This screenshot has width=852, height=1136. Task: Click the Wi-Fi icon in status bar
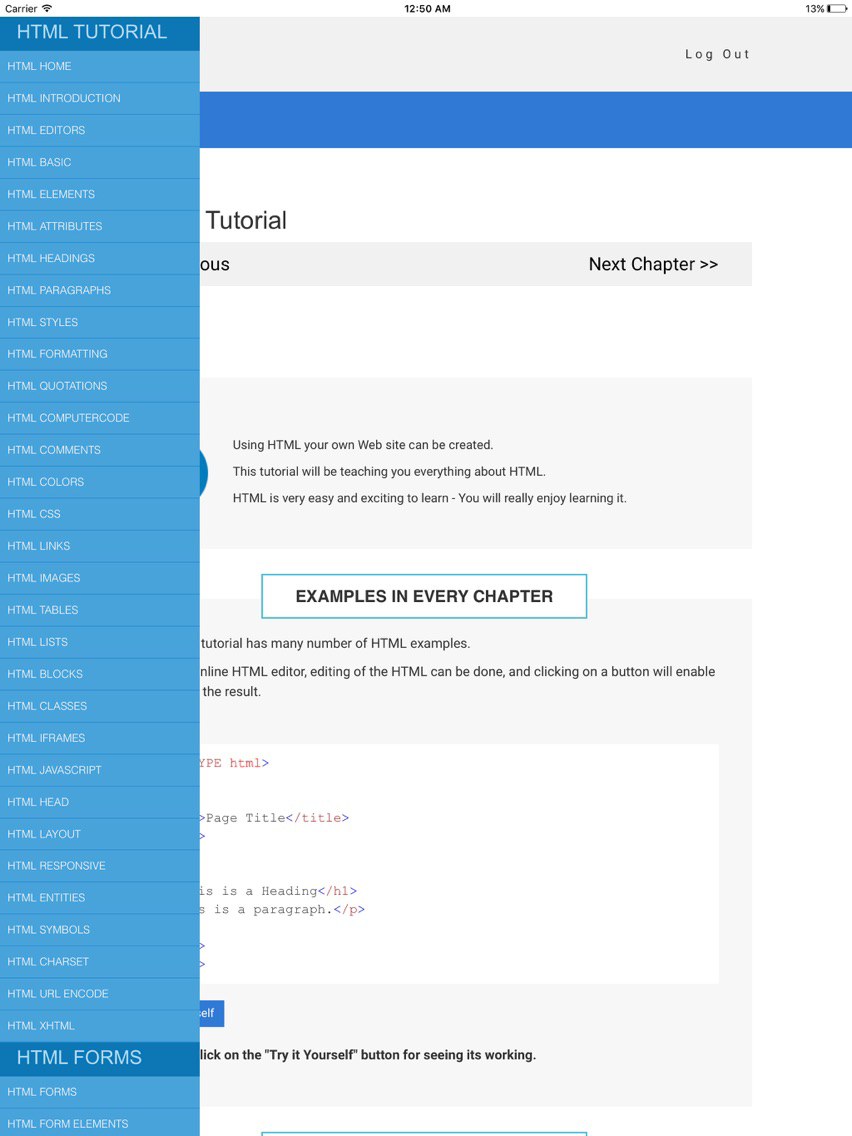click(47, 9)
